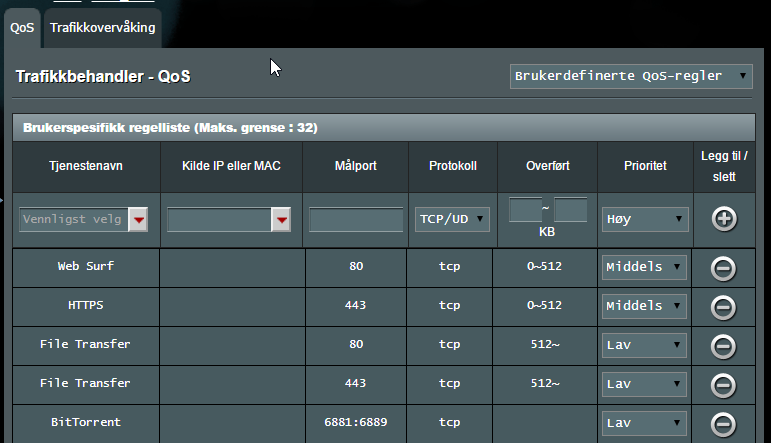Image resolution: width=771 pixels, height=443 pixels.
Task: Click the Tjenestenavn column header
Action: point(86,166)
